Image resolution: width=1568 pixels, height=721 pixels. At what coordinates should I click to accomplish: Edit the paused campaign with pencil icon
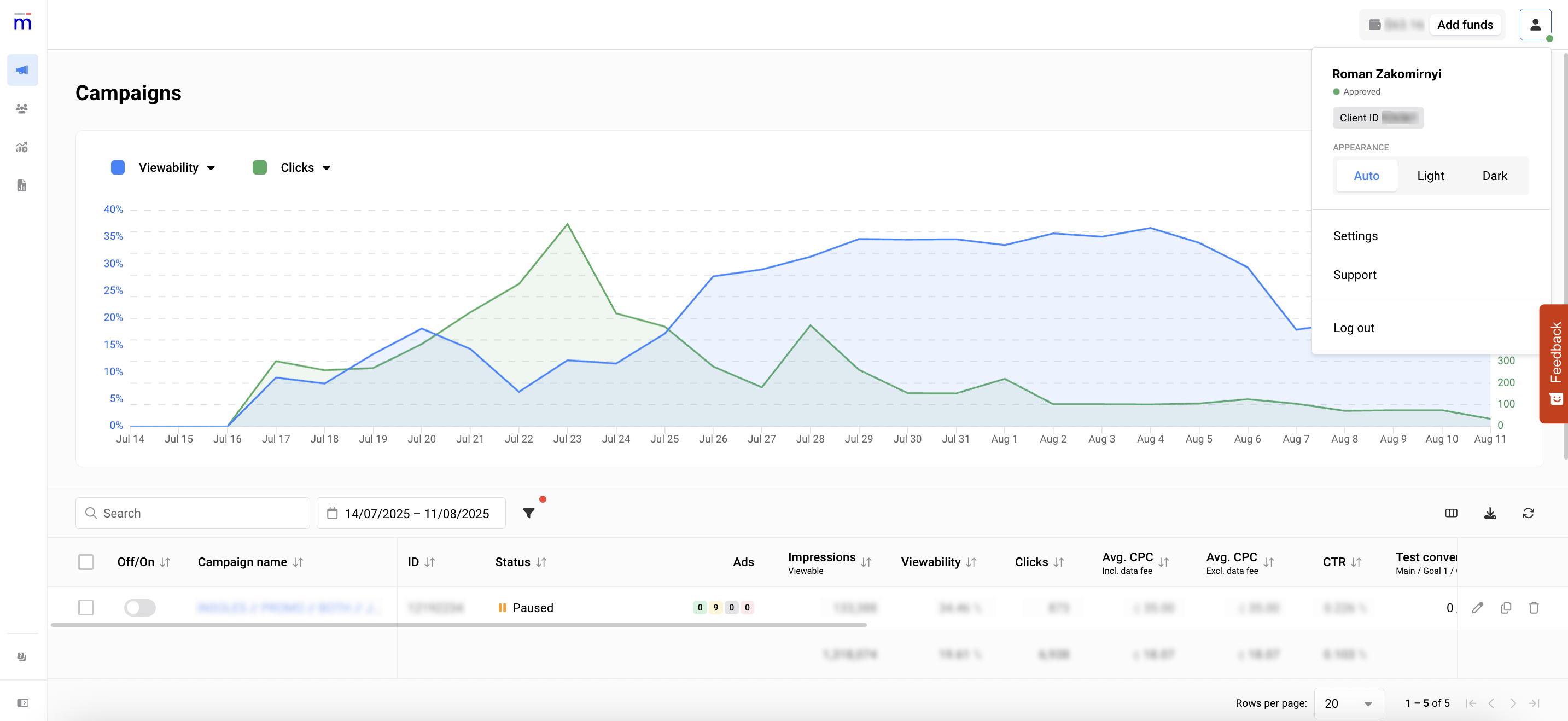[x=1477, y=607]
